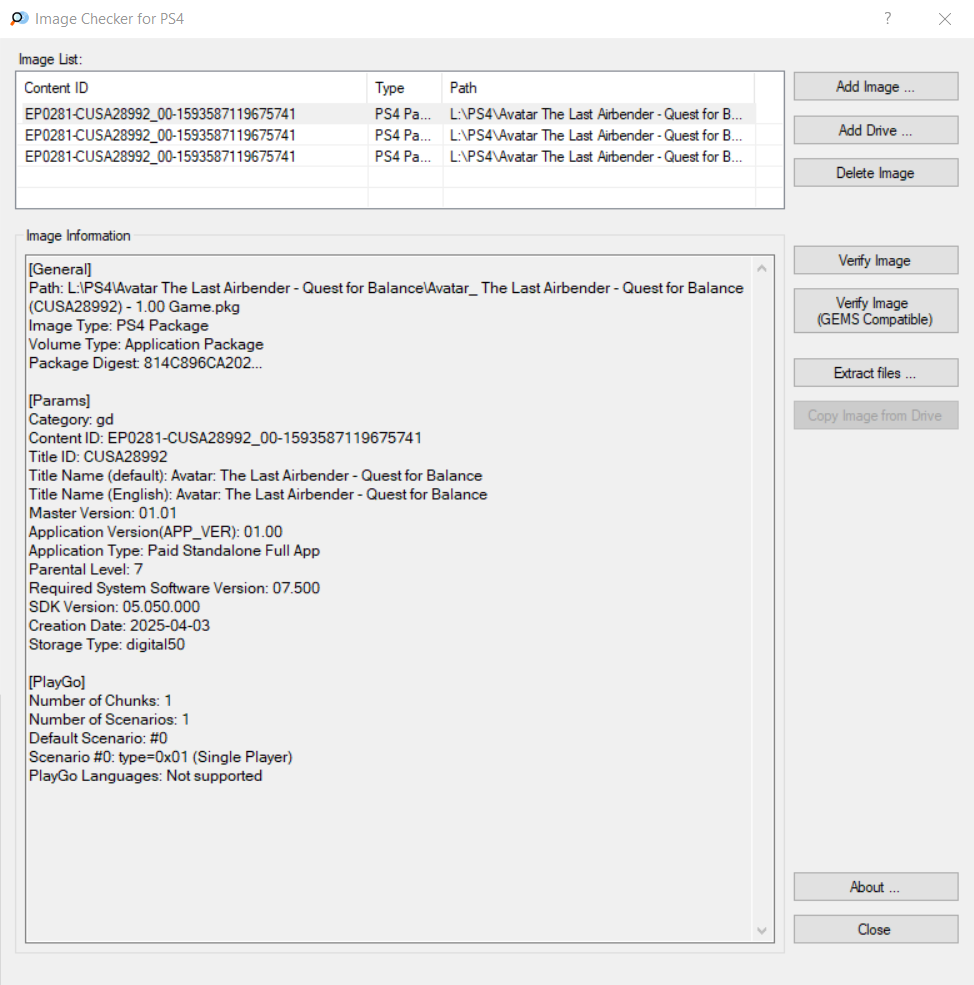Select the second image row's Content ID
The width and height of the screenshot is (974, 985).
click(160, 135)
